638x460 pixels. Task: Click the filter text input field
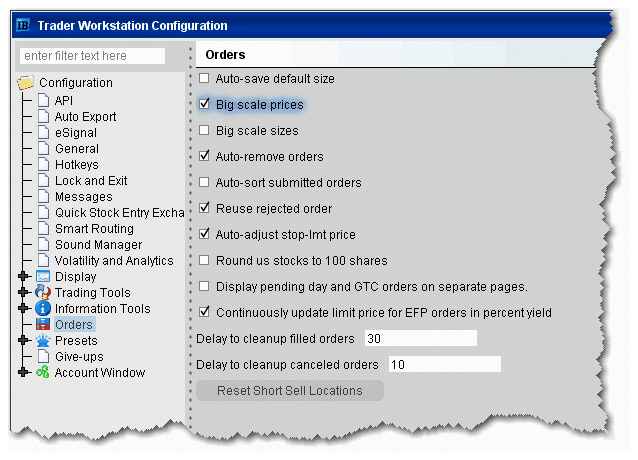[x=92, y=56]
